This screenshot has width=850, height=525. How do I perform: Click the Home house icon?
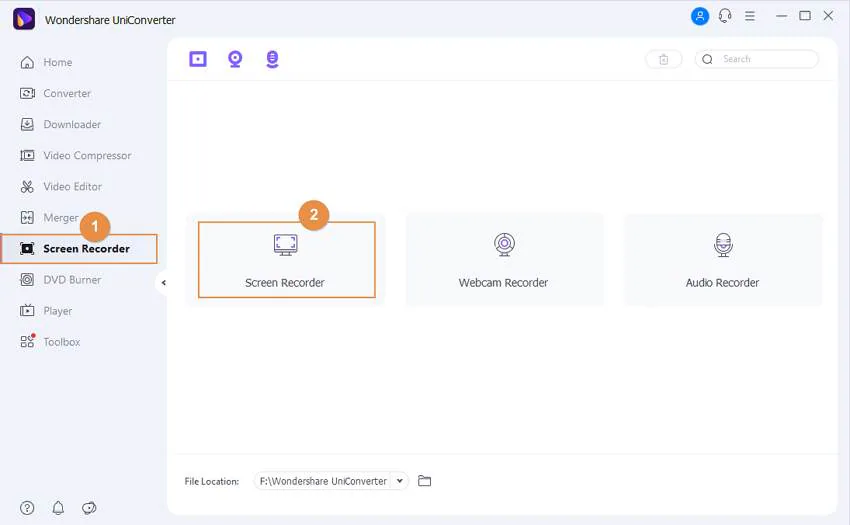(27, 62)
